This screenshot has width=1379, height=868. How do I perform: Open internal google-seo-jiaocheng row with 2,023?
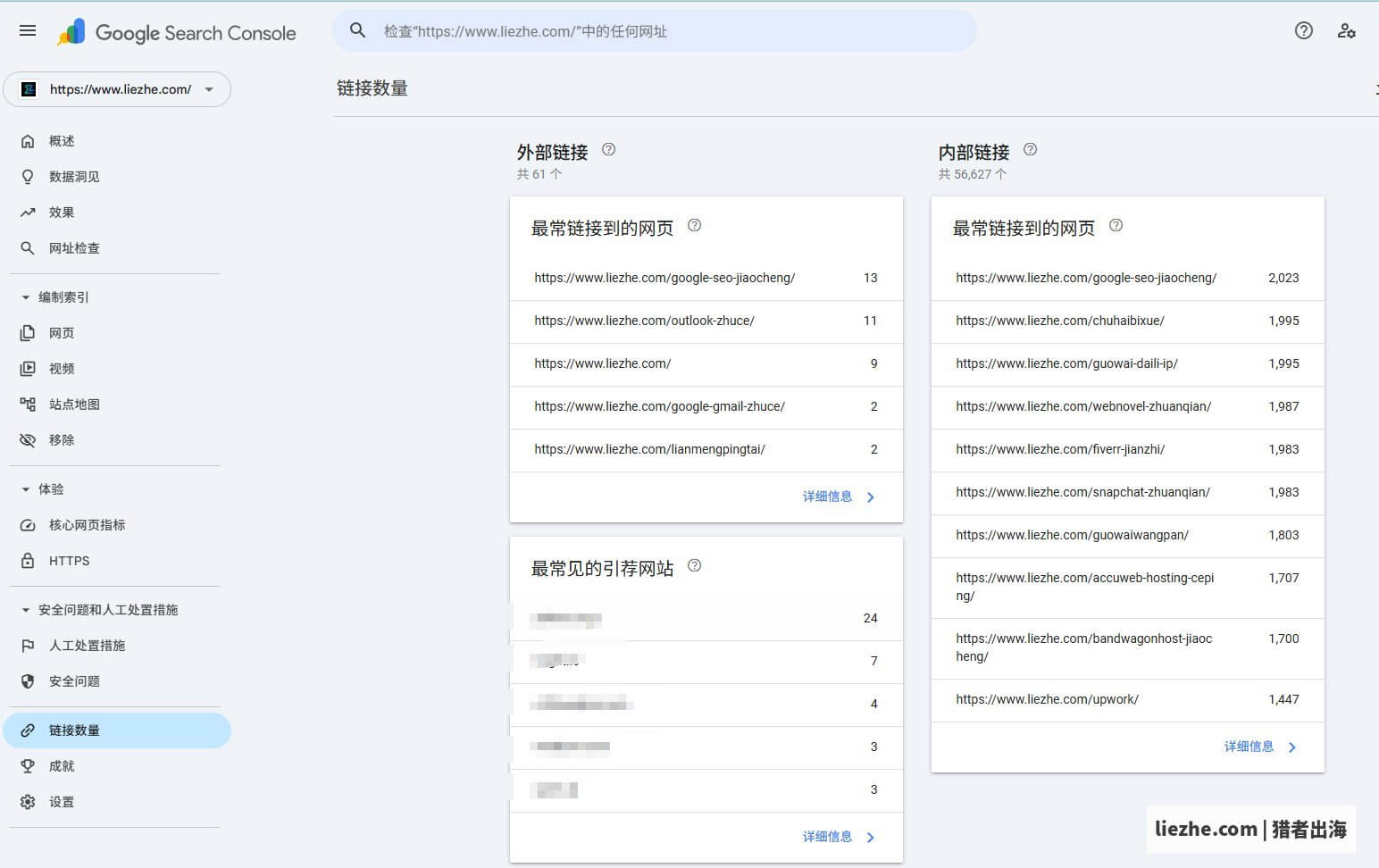pos(1128,279)
